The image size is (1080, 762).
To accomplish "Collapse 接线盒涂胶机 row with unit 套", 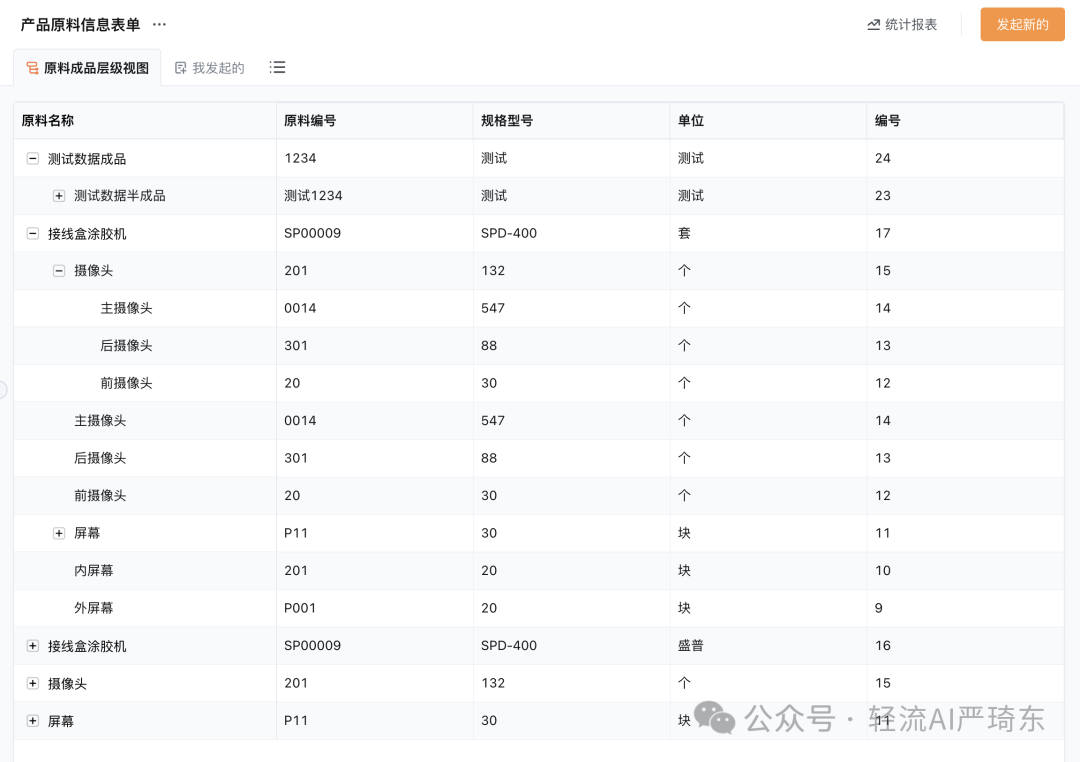I will 32,234.
